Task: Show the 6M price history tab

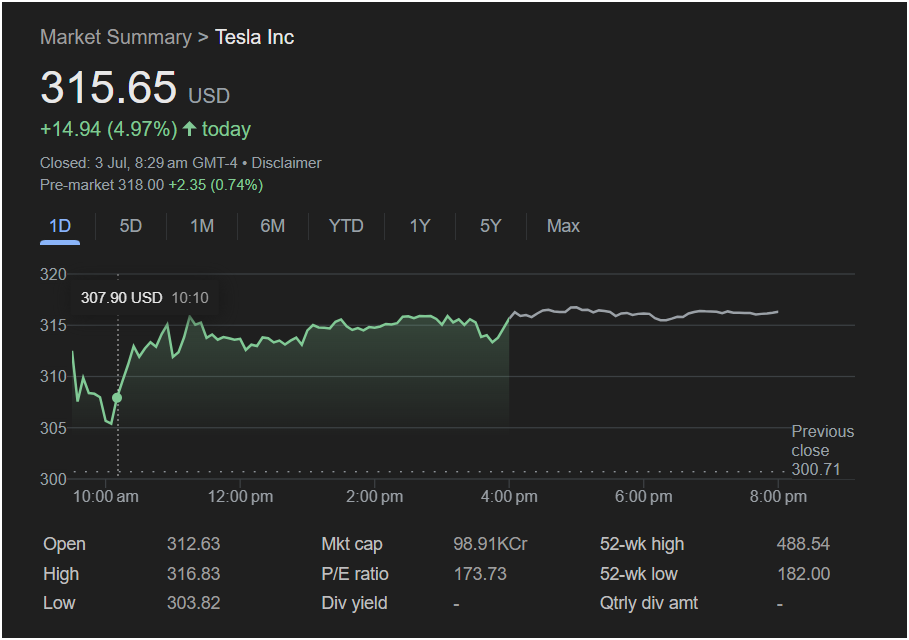Action: point(272,226)
